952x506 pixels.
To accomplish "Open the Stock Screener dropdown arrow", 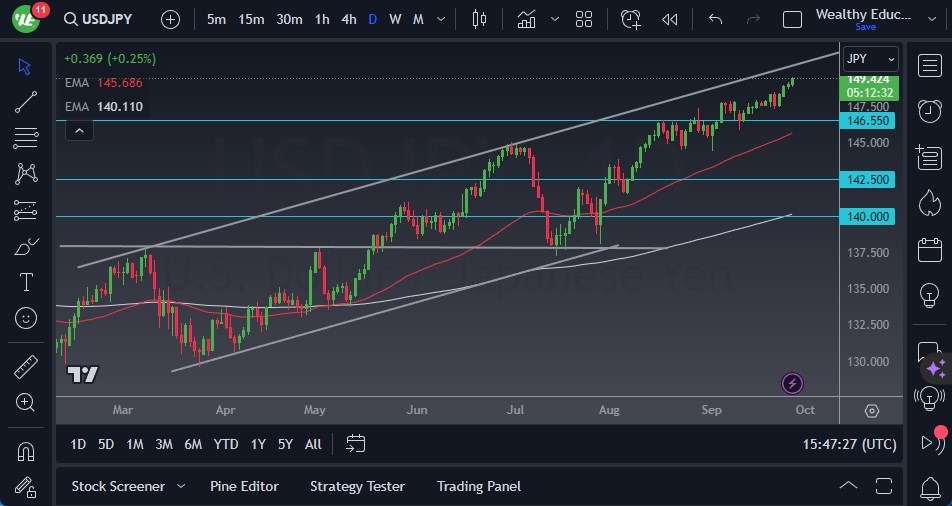I will tap(181, 486).
